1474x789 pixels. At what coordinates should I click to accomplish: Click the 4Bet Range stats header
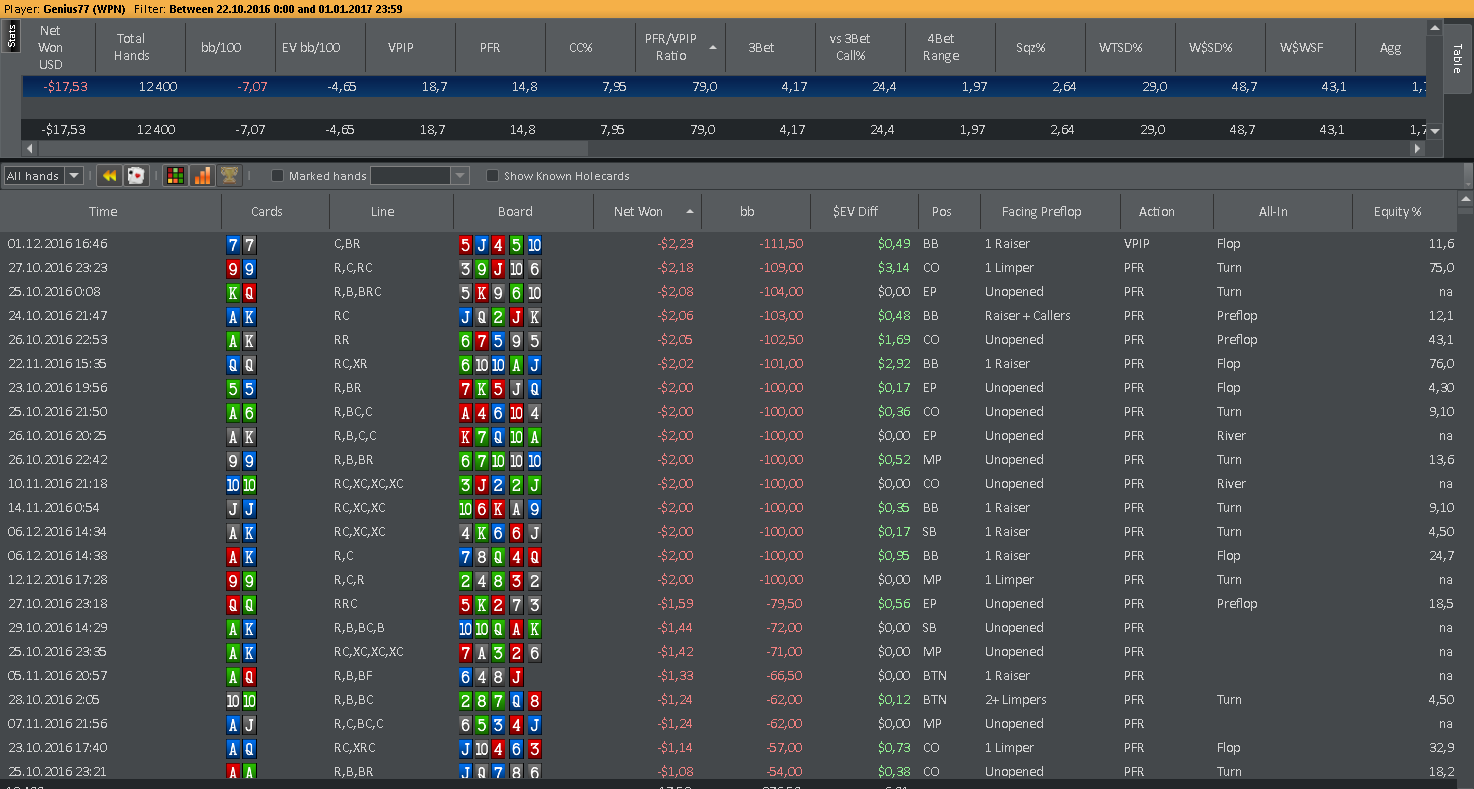(x=941, y=47)
